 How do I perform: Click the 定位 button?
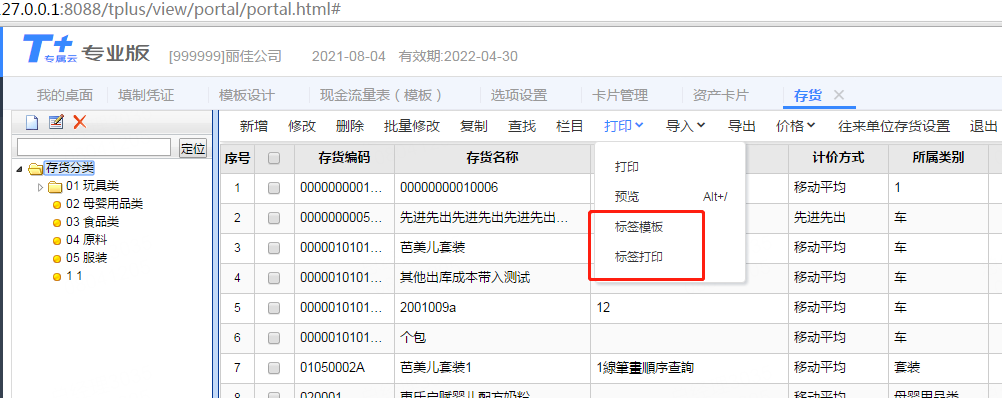pyautogui.click(x=193, y=148)
